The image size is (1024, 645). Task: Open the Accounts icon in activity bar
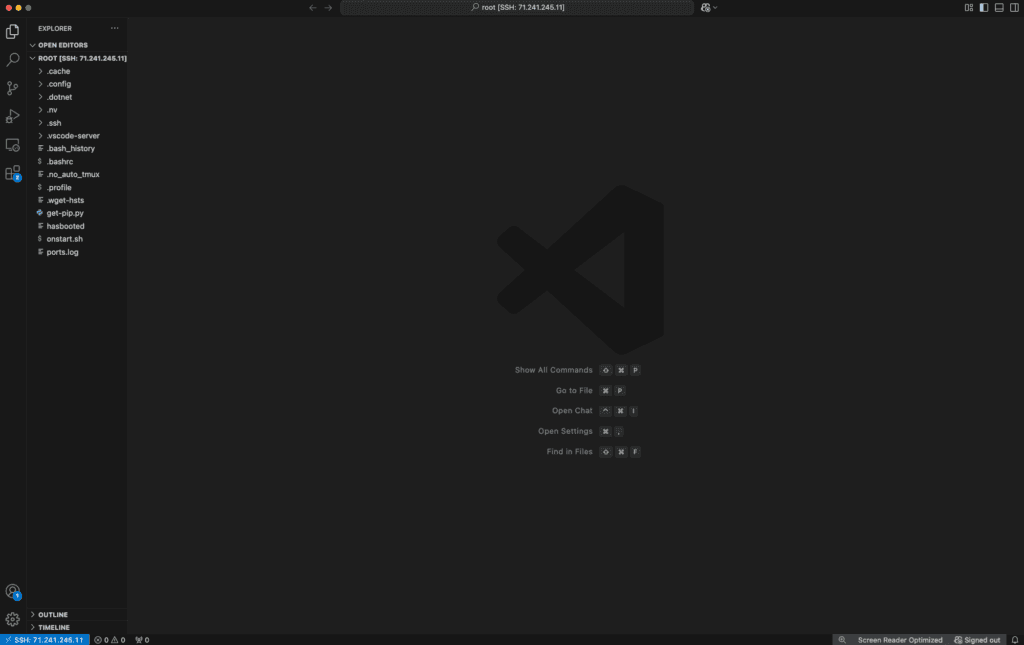point(12,591)
